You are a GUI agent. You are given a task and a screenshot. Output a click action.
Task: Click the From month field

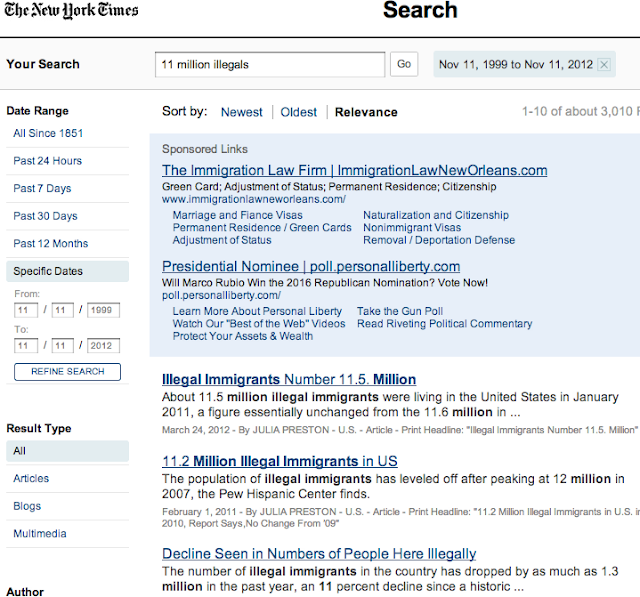26,310
